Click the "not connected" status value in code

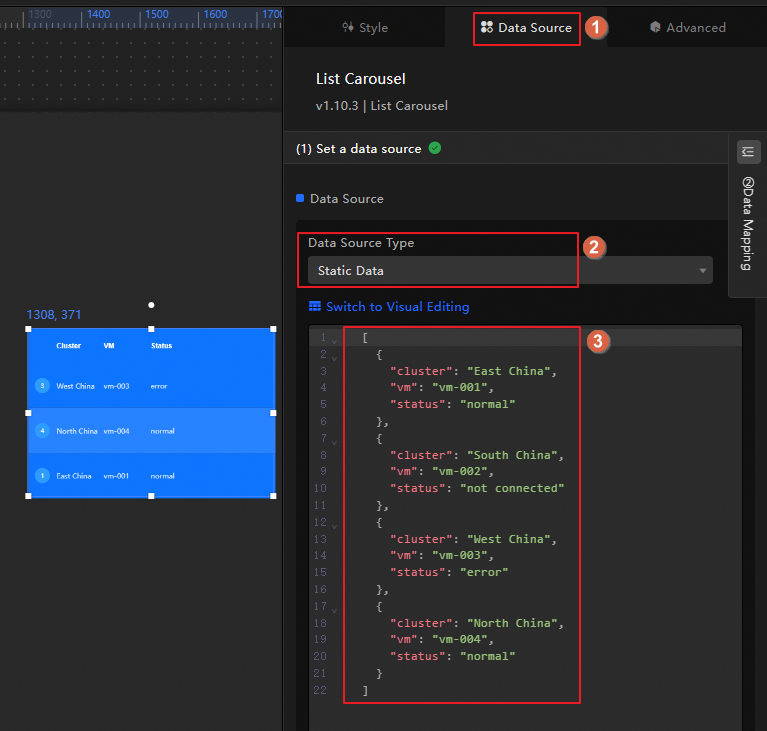[x=512, y=488]
